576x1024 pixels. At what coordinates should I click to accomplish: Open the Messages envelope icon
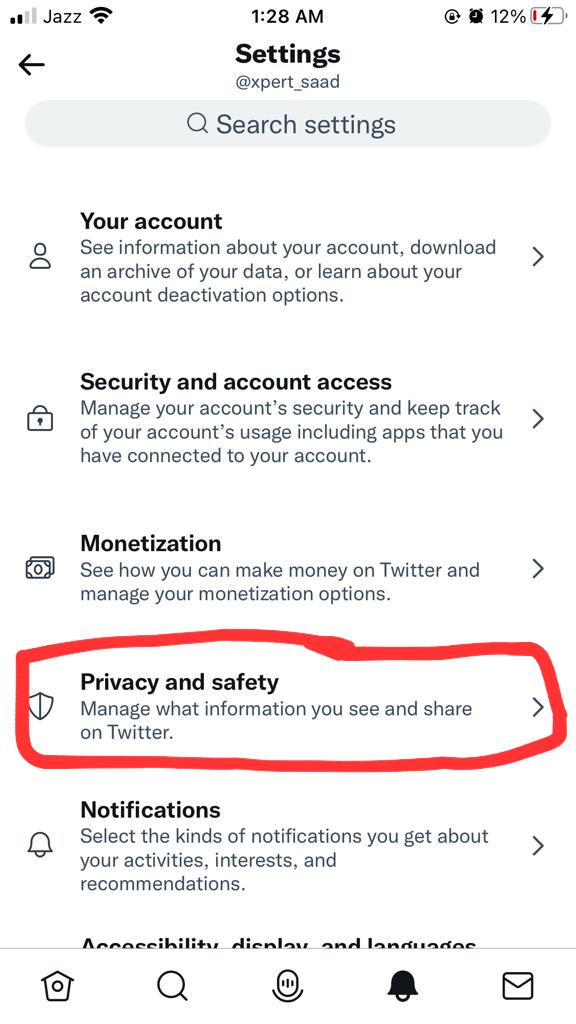coord(518,985)
